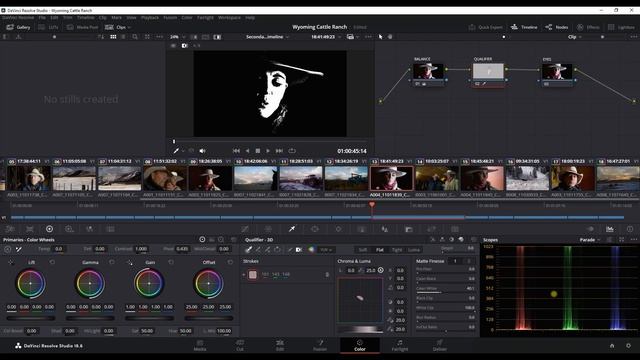Select the Flat qualifier preset

pos(380,250)
